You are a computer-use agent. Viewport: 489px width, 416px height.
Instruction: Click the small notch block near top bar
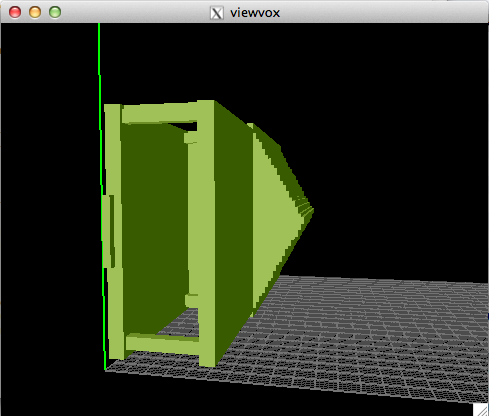[191, 137]
